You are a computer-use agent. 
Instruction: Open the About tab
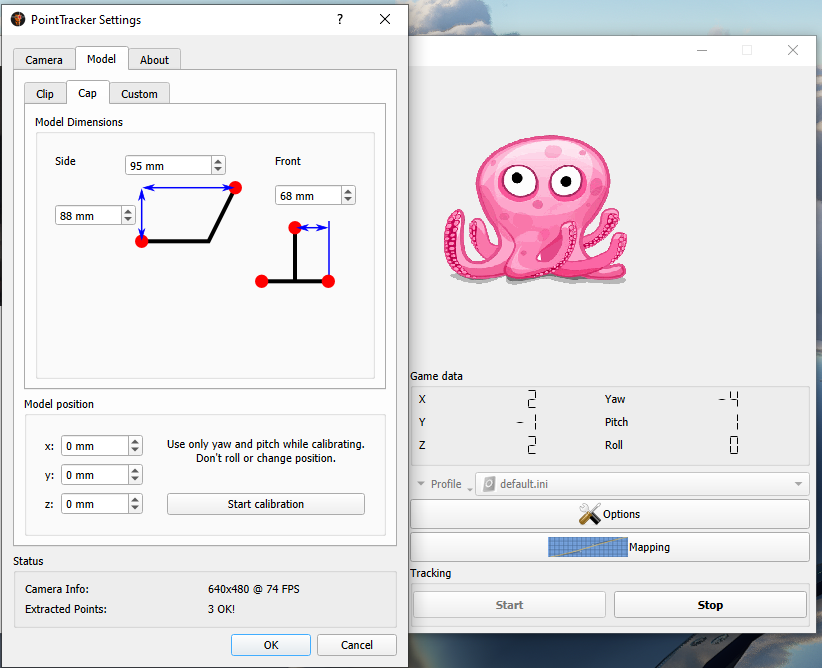[154, 60]
